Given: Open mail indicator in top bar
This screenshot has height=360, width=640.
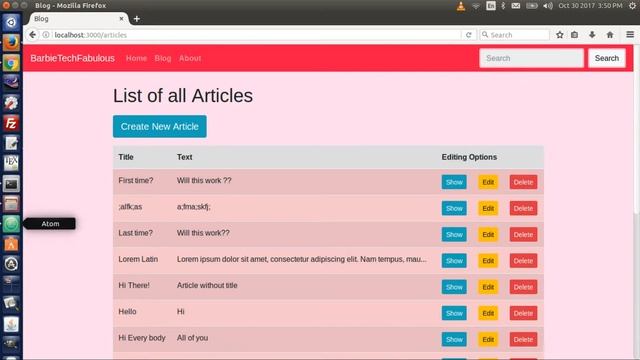Looking at the screenshot, I should point(516,6).
